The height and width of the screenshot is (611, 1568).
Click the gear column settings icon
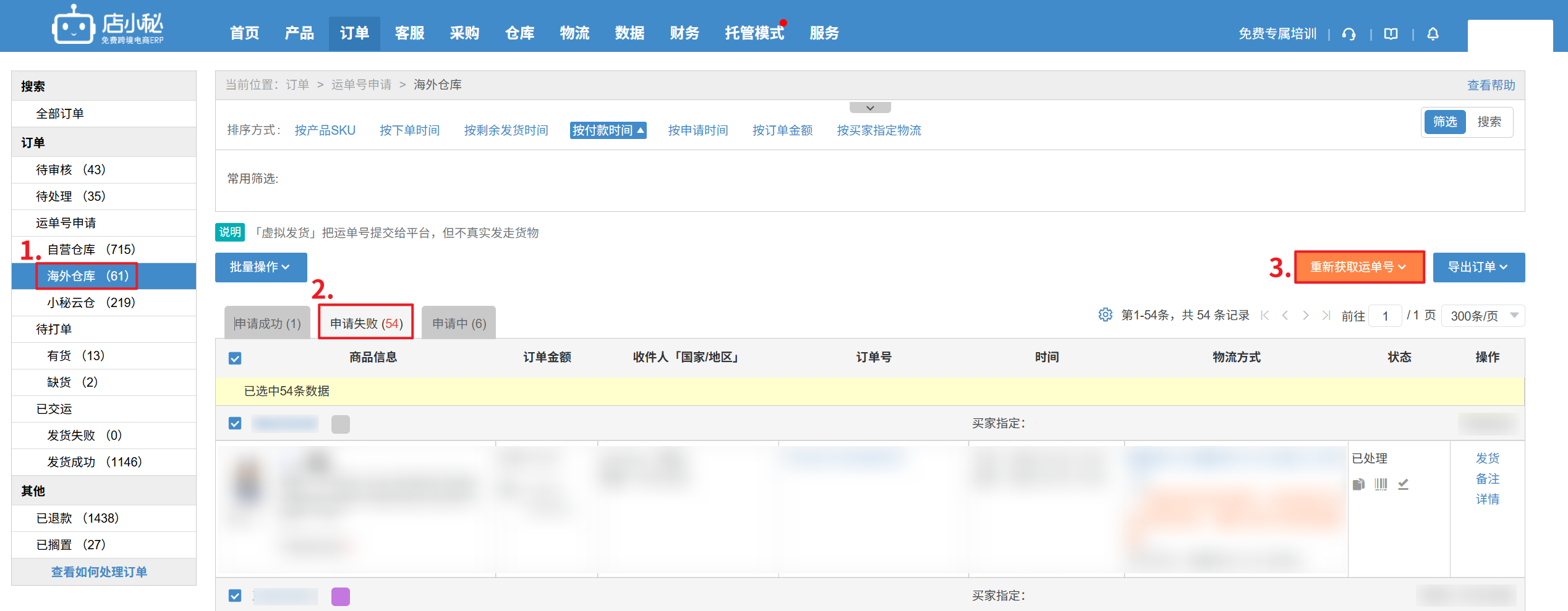click(1105, 315)
